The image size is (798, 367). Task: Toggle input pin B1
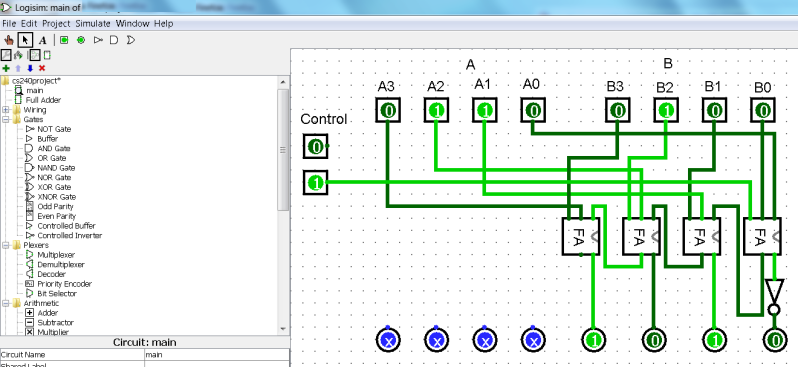tap(715, 110)
